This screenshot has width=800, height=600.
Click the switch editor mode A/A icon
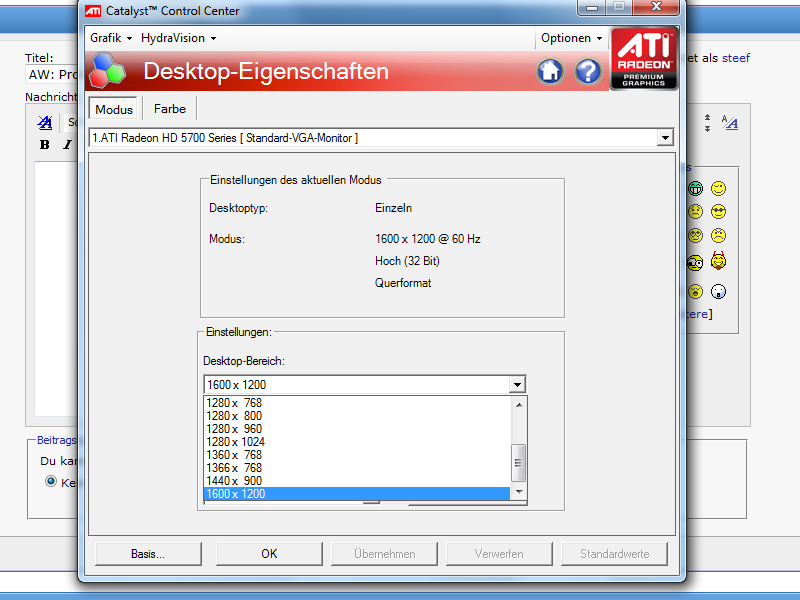(730, 122)
